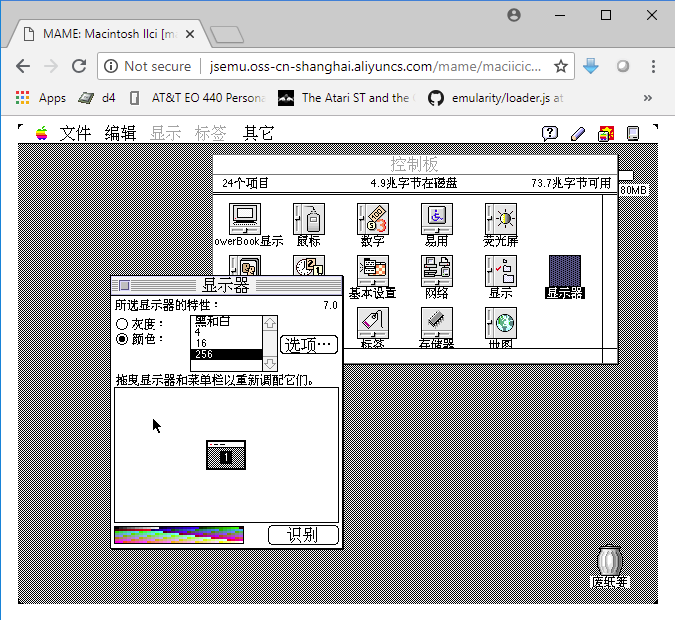Select the 灰度 (Grays) radio button
The height and width of the screenshot is (620, 675).
(122, 324)
